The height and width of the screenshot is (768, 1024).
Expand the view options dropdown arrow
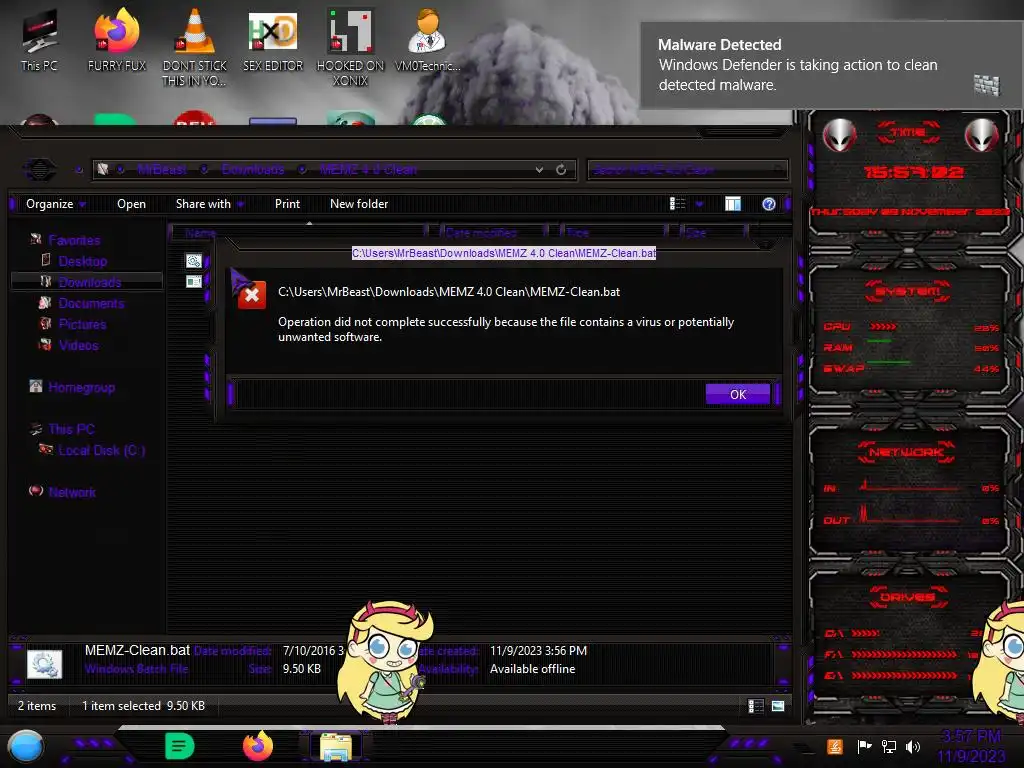point(699,204)
